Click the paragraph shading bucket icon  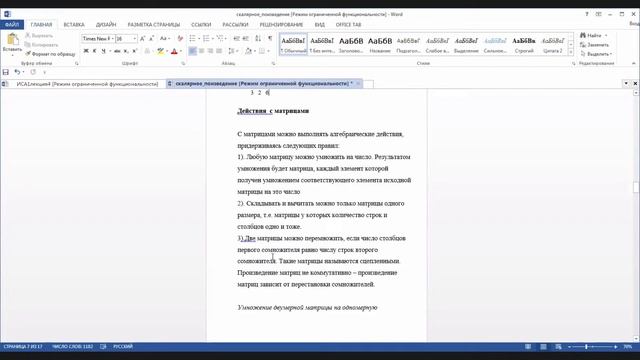coord(248,51)
